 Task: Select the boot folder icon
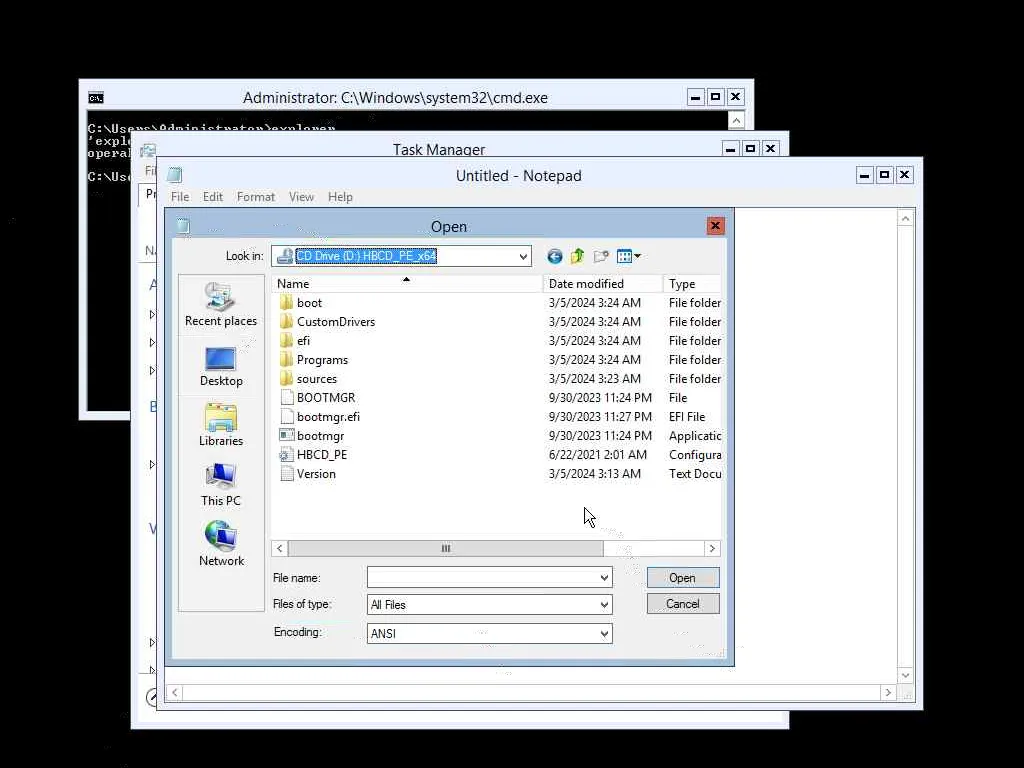click(x=286, y=302)
